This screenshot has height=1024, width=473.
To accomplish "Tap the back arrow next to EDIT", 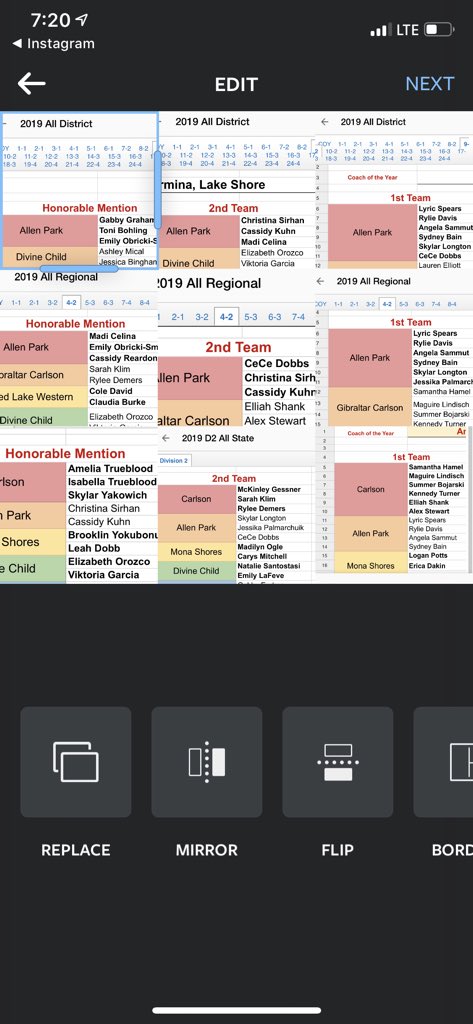I will tap(31, 84).
